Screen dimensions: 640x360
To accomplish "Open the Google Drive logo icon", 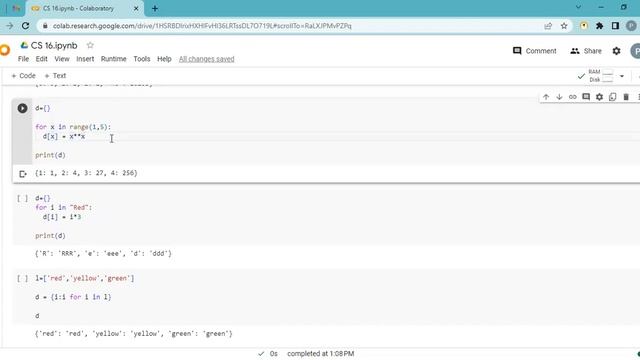I will [24, 45].
